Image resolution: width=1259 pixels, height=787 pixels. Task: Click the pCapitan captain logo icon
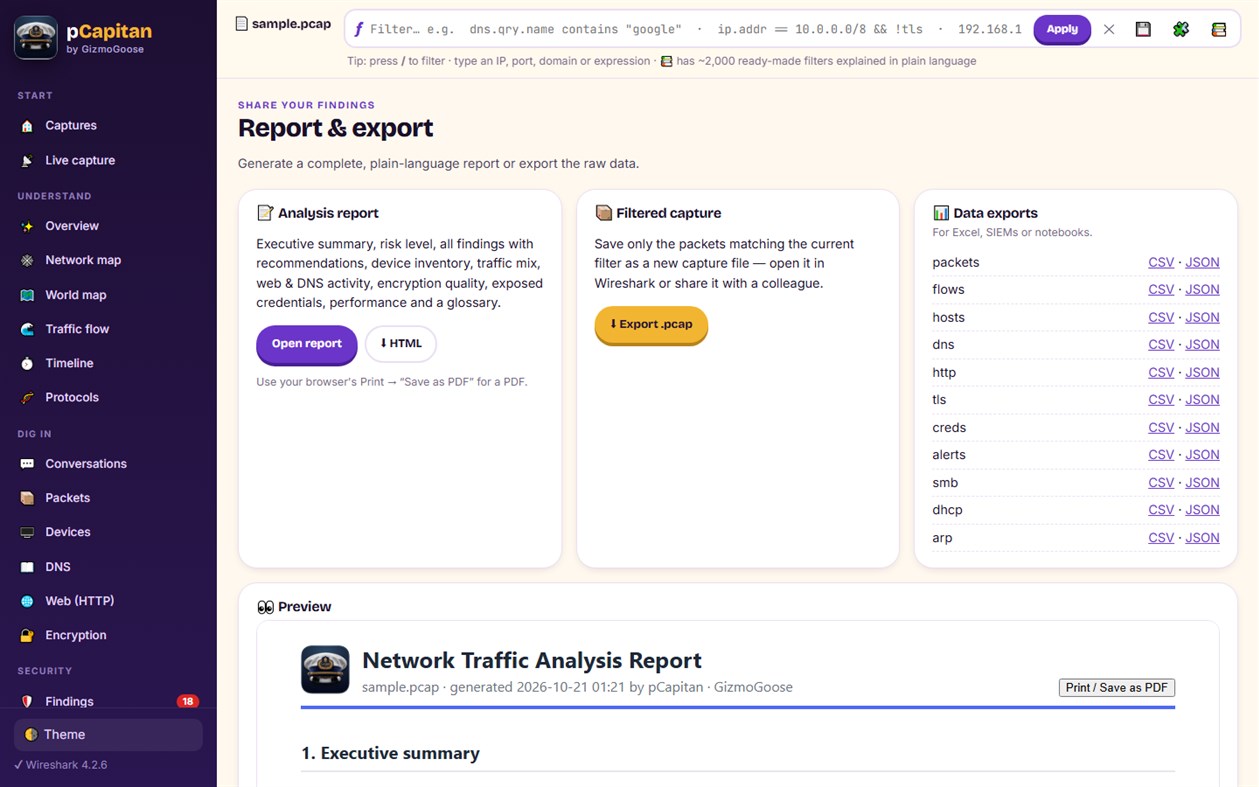point(36,38)
